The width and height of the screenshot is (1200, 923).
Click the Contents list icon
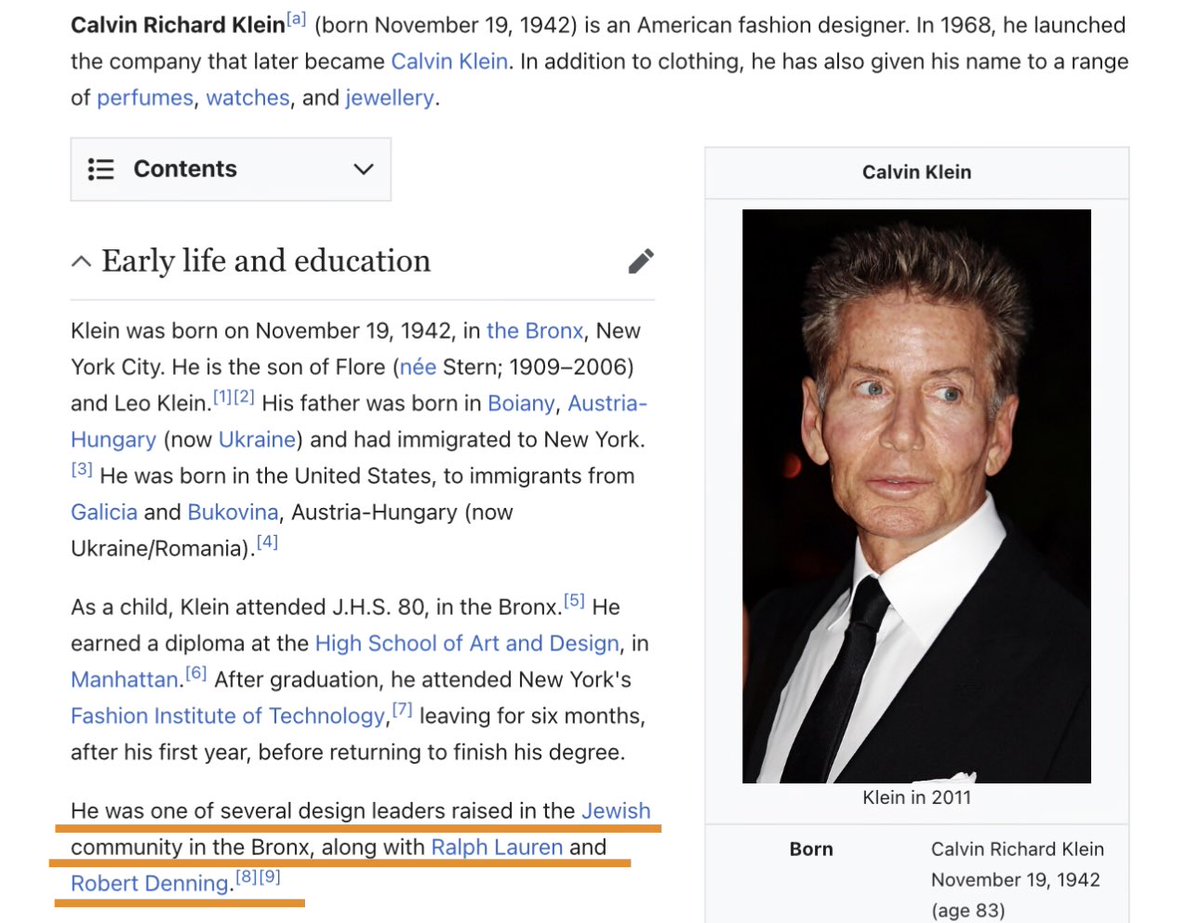(x=101, y=169)
